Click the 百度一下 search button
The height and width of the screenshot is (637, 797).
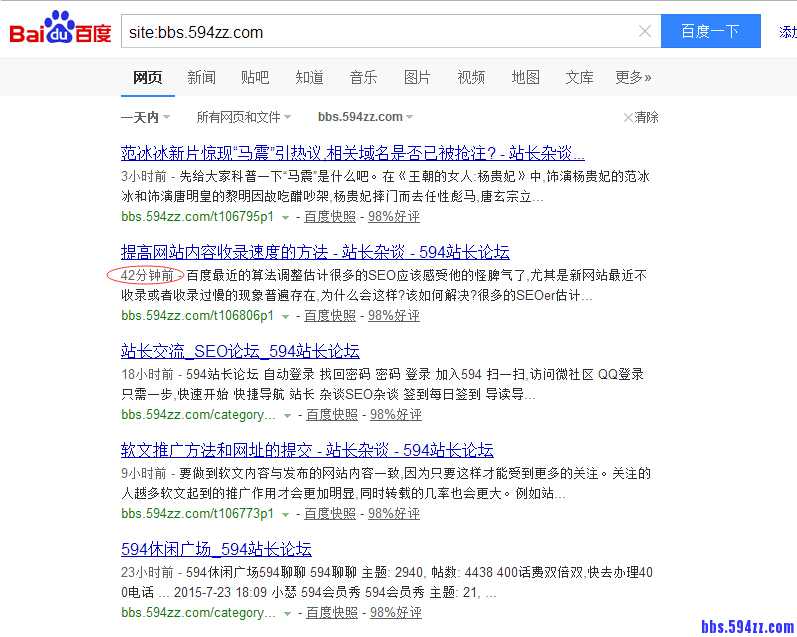[711, 31]
